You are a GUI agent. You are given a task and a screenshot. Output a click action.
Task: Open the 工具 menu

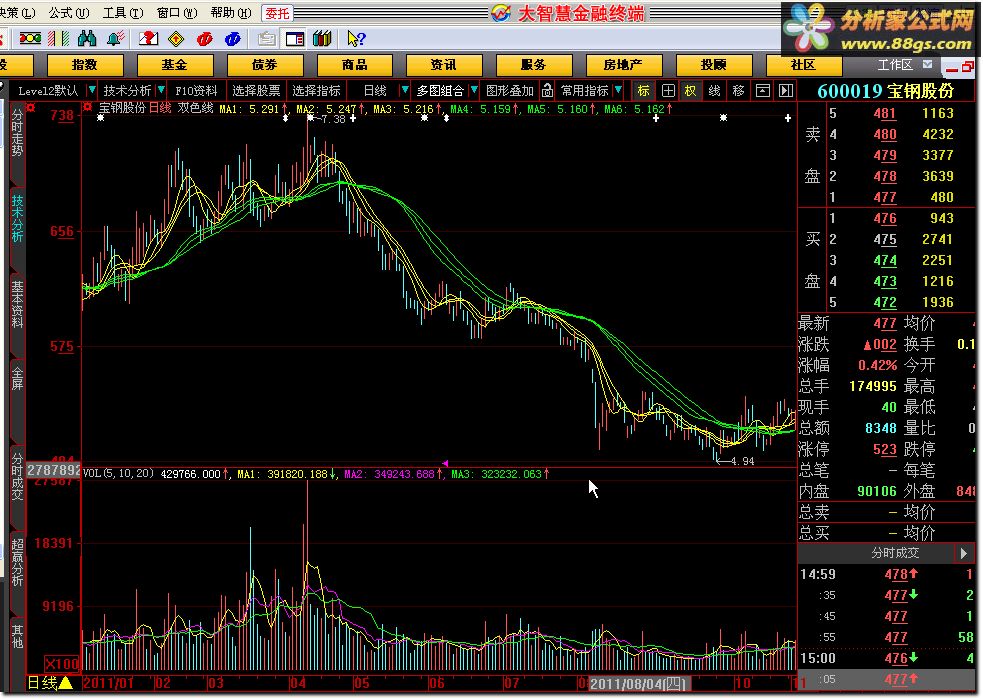pos(123,13)
